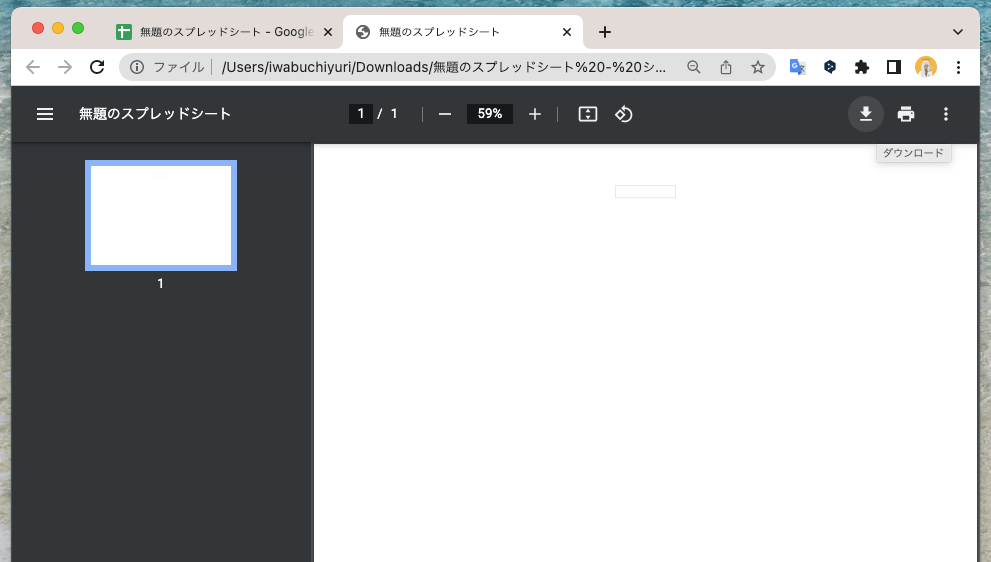Open the Extensions puzzle menu
This screenshot has height=562, width=991.
(861, 67)
